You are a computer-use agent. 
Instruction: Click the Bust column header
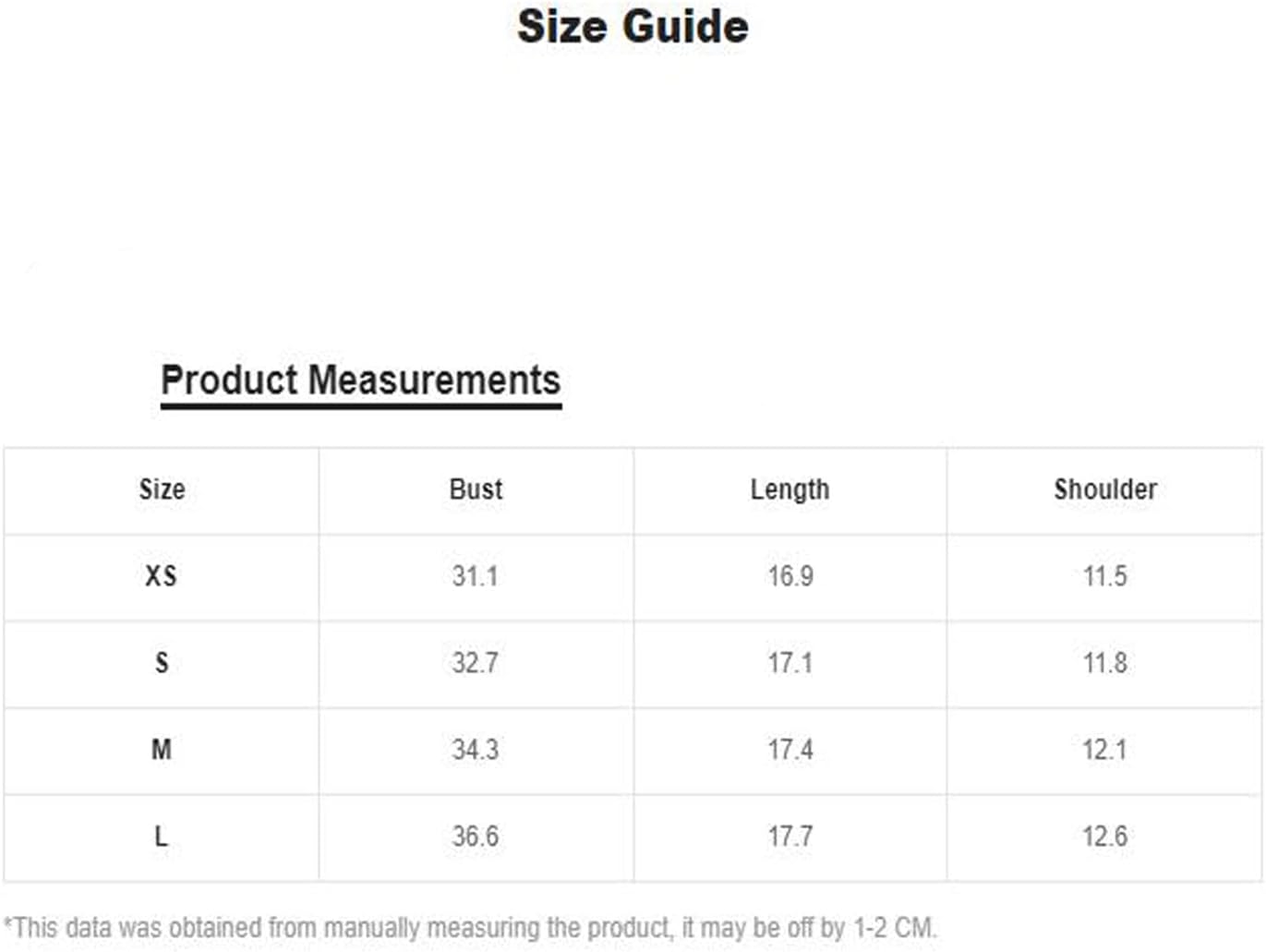pos(476,489)
